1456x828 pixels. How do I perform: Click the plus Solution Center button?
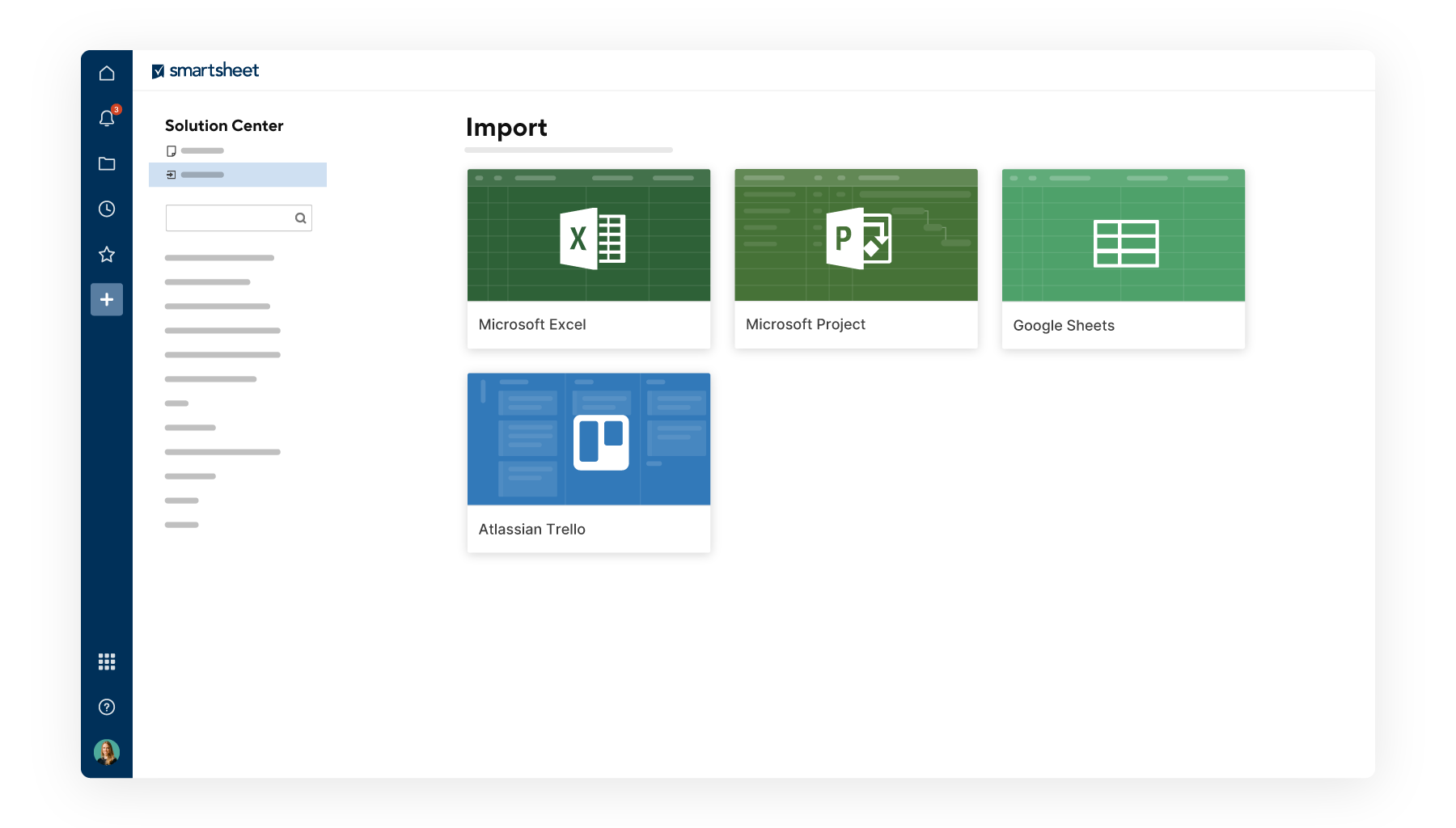point(107,299)
